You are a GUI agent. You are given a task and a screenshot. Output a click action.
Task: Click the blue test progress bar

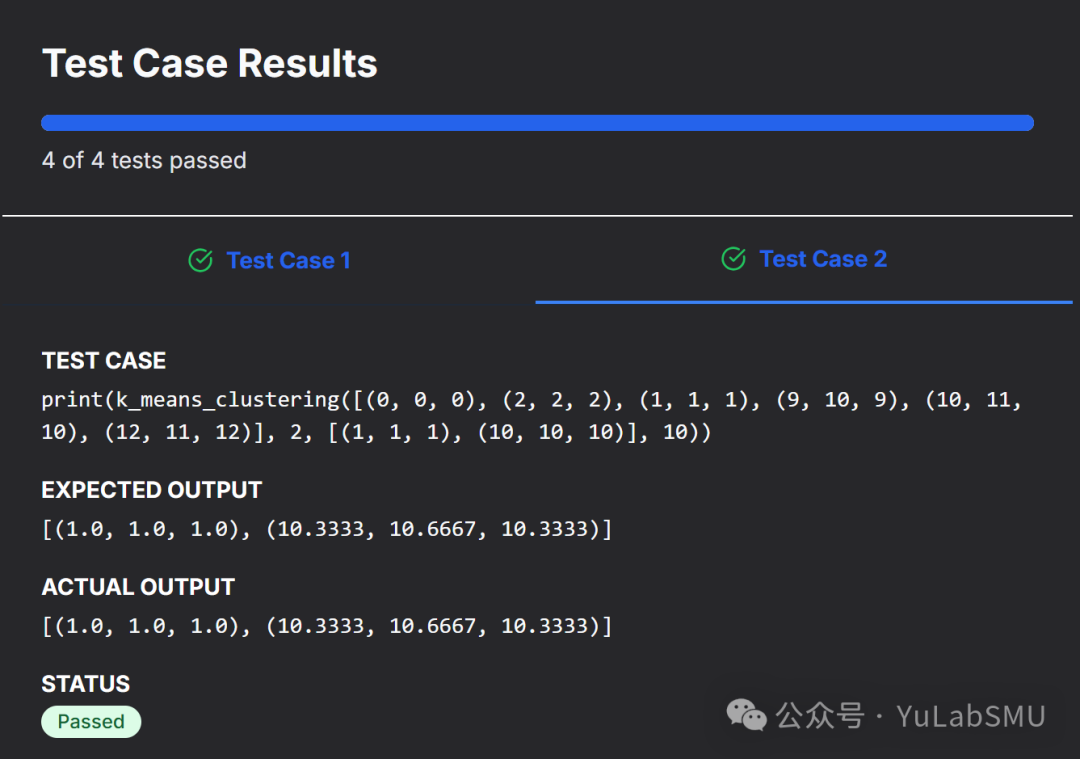pyautogui.click(x=537, y=123)
